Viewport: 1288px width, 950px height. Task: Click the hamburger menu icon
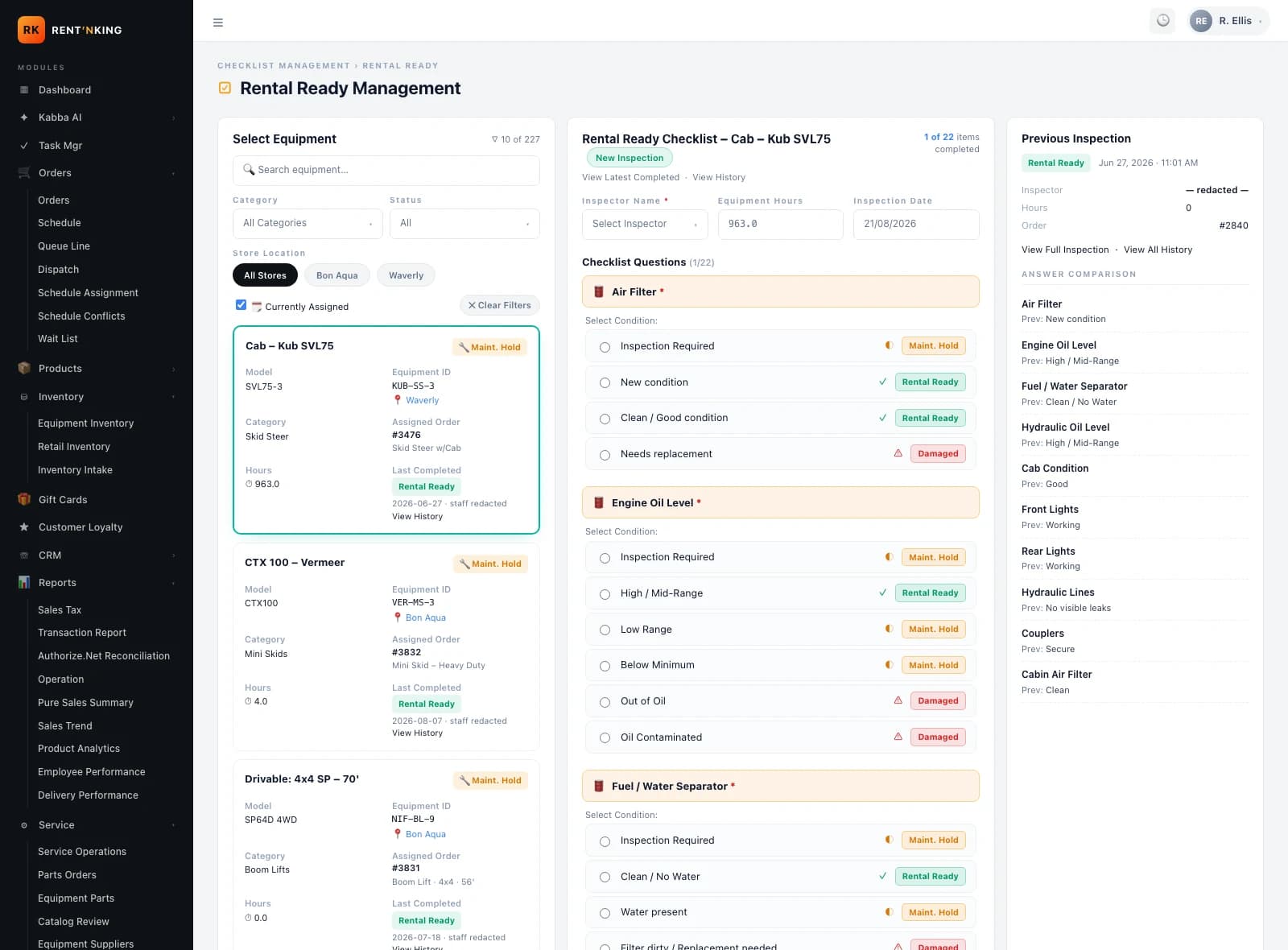coord(217,23)
